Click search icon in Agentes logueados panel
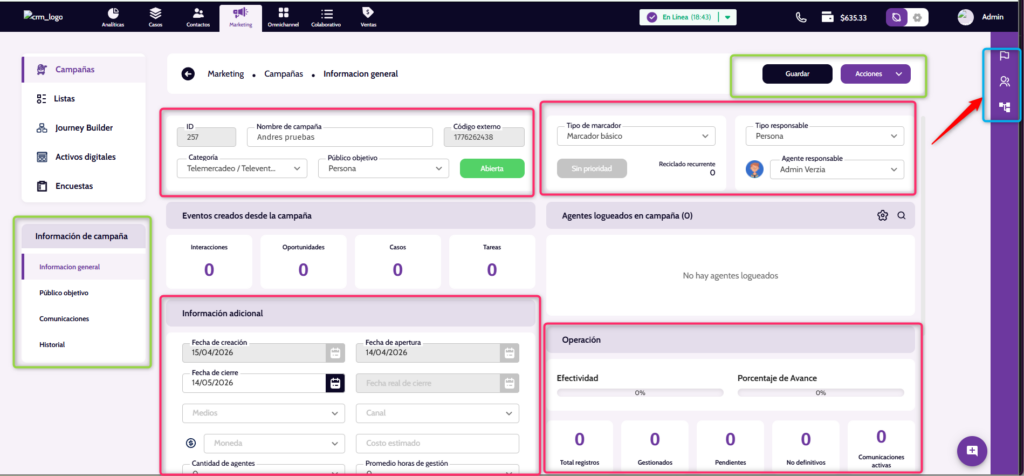This screenshot has height=476, width=1024. click(x=901, y=215)
